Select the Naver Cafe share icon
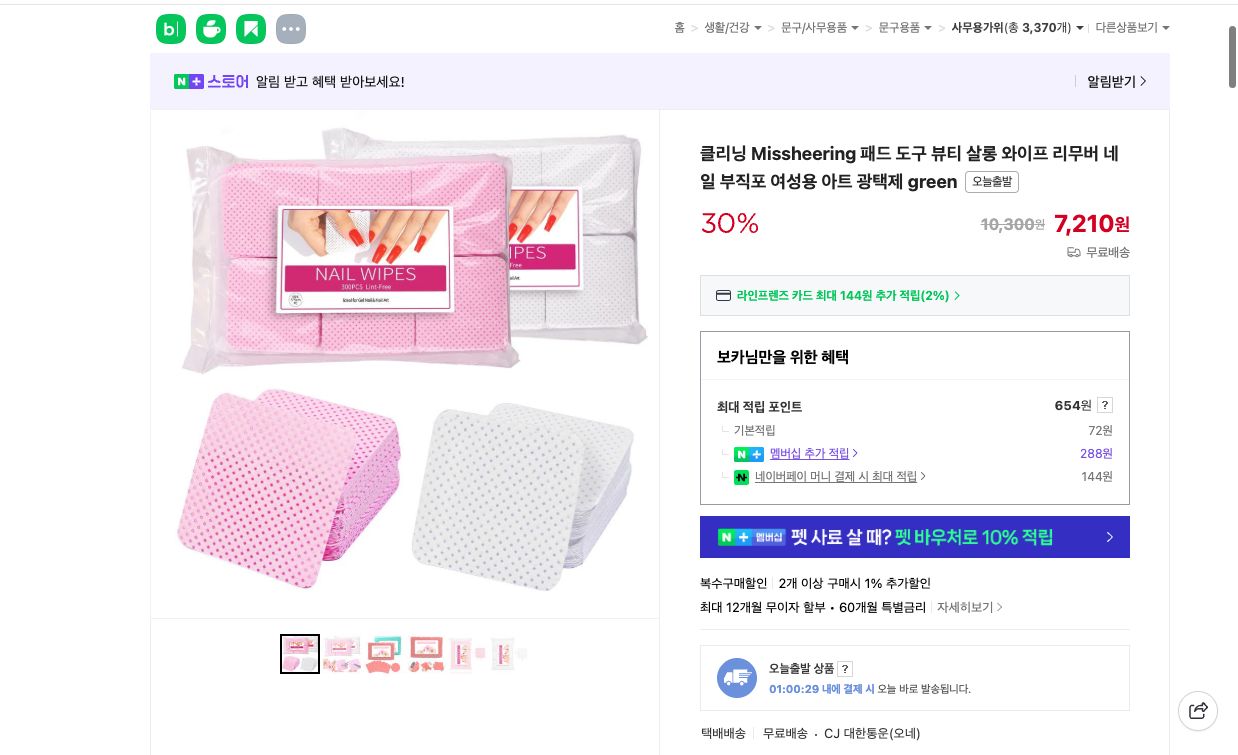 click(x=211, y=29)
